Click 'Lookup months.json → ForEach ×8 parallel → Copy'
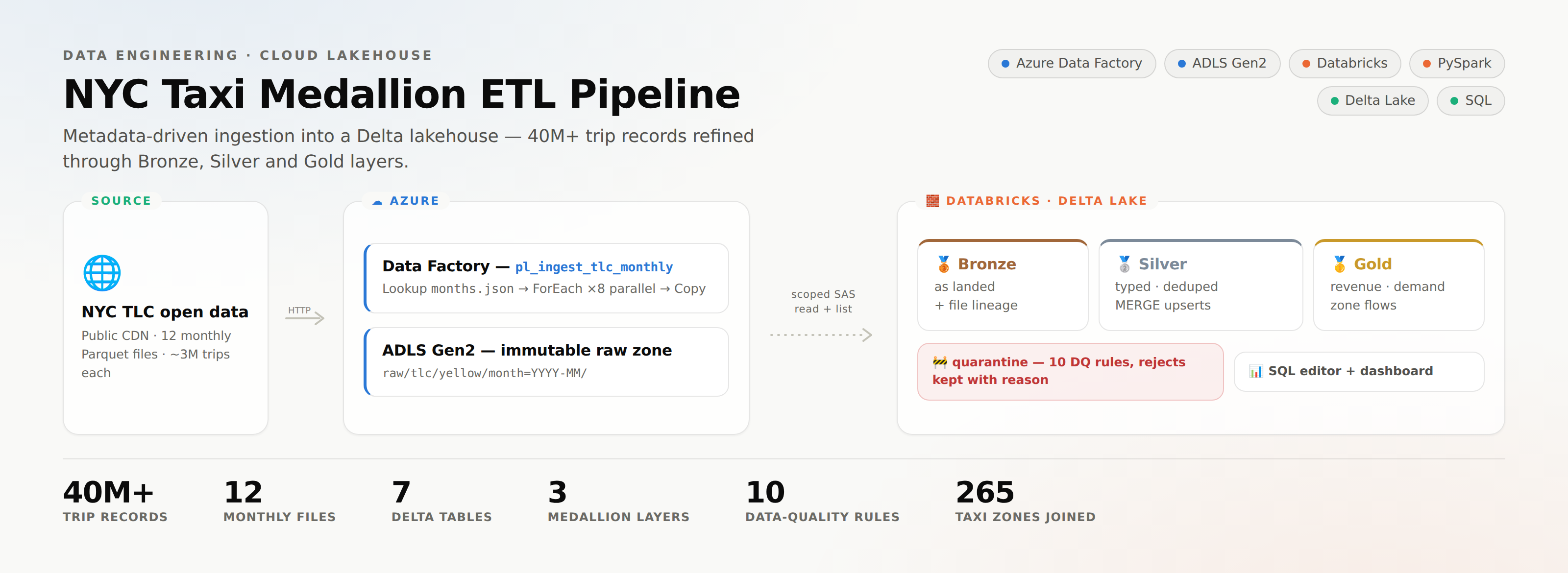Viewport: 1568px width, 573px height. (543, 289)
